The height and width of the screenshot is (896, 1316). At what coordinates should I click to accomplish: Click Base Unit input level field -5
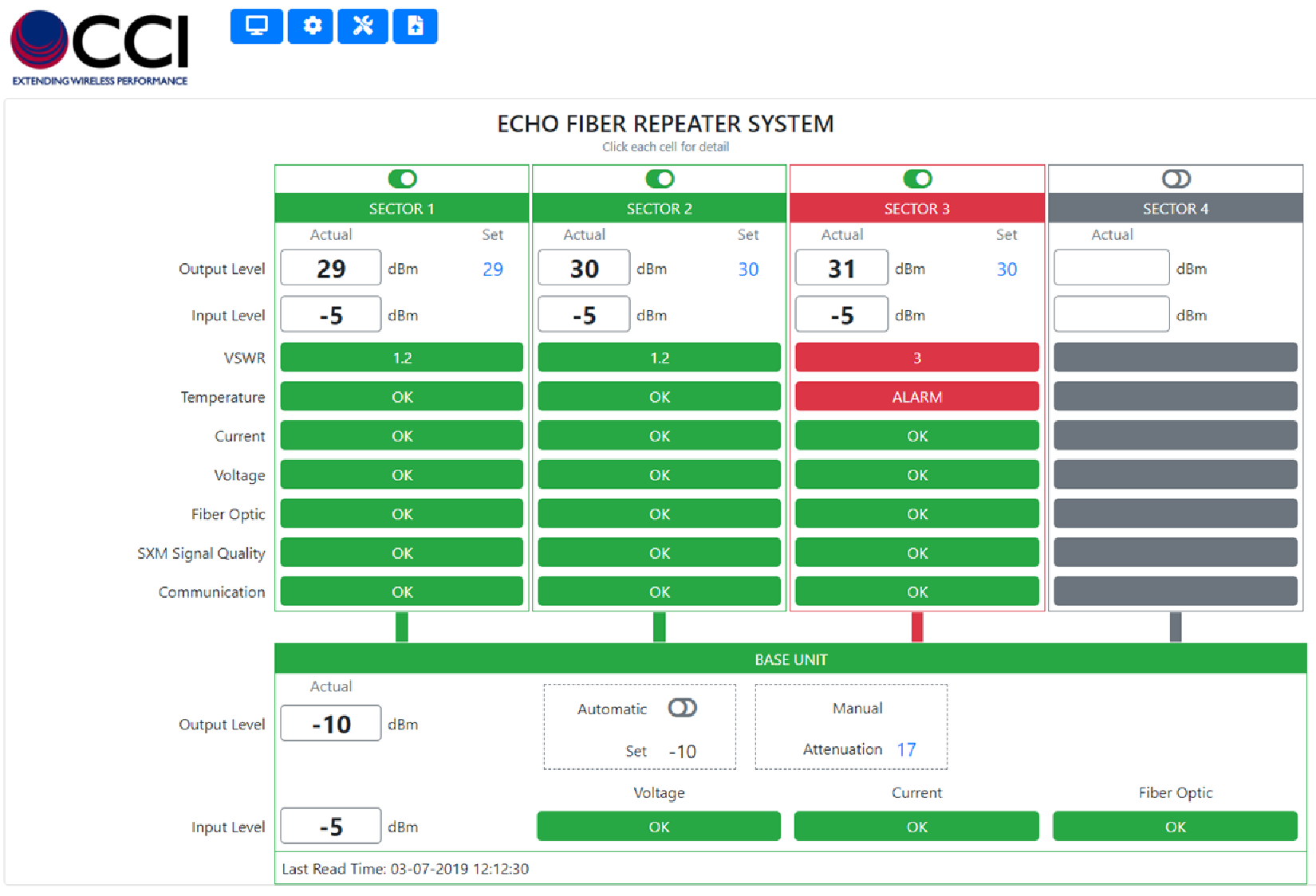(331, 826)
